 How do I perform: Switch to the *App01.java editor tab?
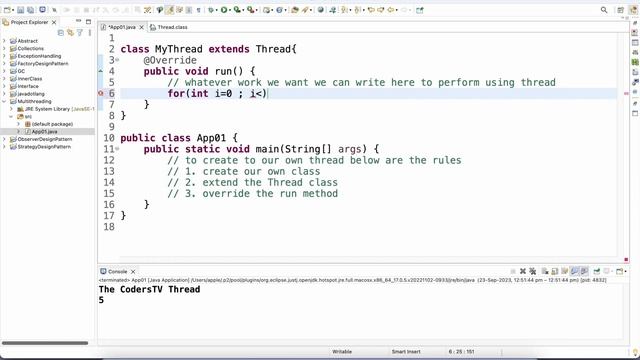coord(122,27)
